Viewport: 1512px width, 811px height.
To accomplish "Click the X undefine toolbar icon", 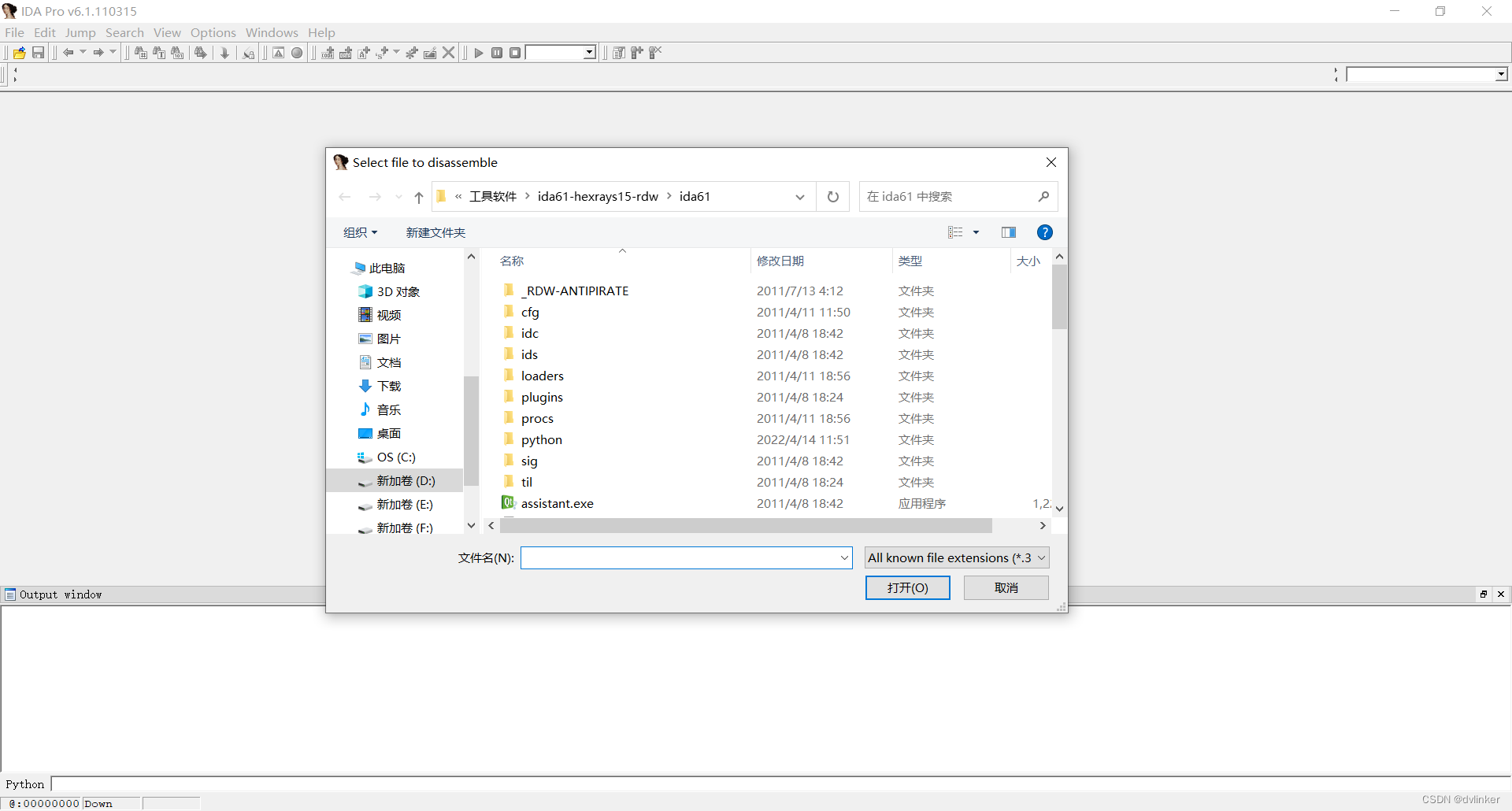I will pyautogui.click(x=449, y=53).
